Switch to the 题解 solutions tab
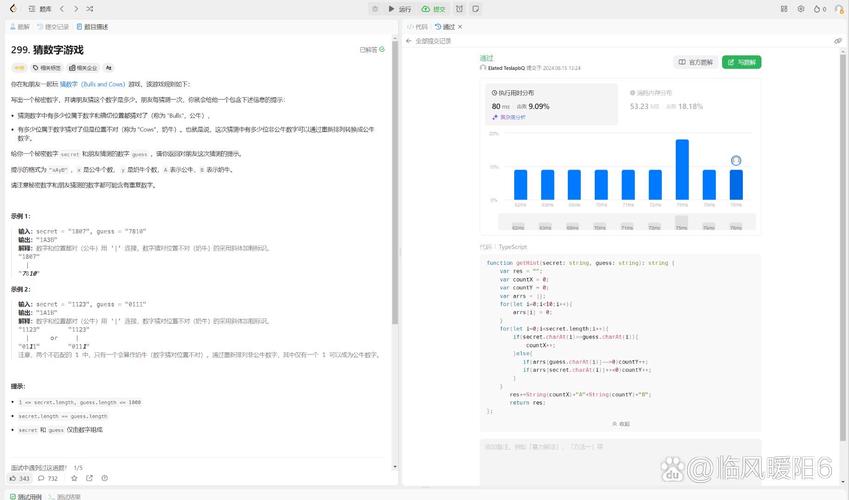849x500 pixels. coord(20,27)
